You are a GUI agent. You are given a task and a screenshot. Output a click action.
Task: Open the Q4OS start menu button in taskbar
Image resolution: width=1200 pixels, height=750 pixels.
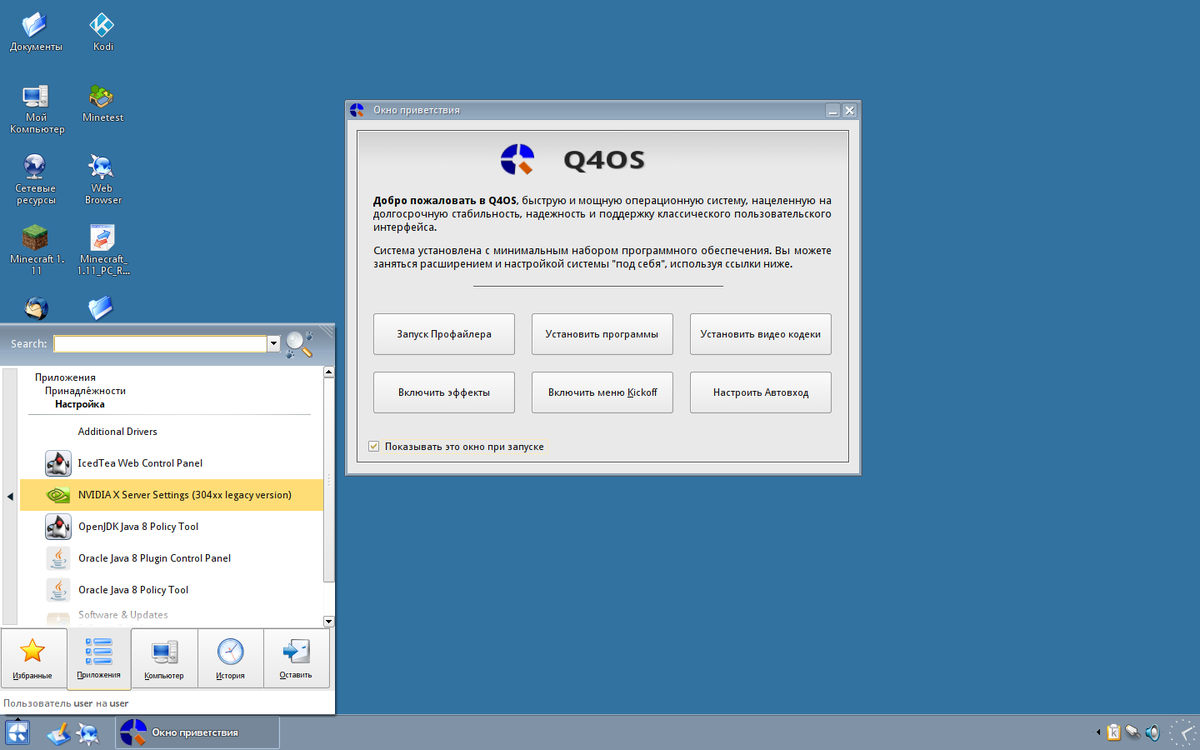(x=18, y=733)
